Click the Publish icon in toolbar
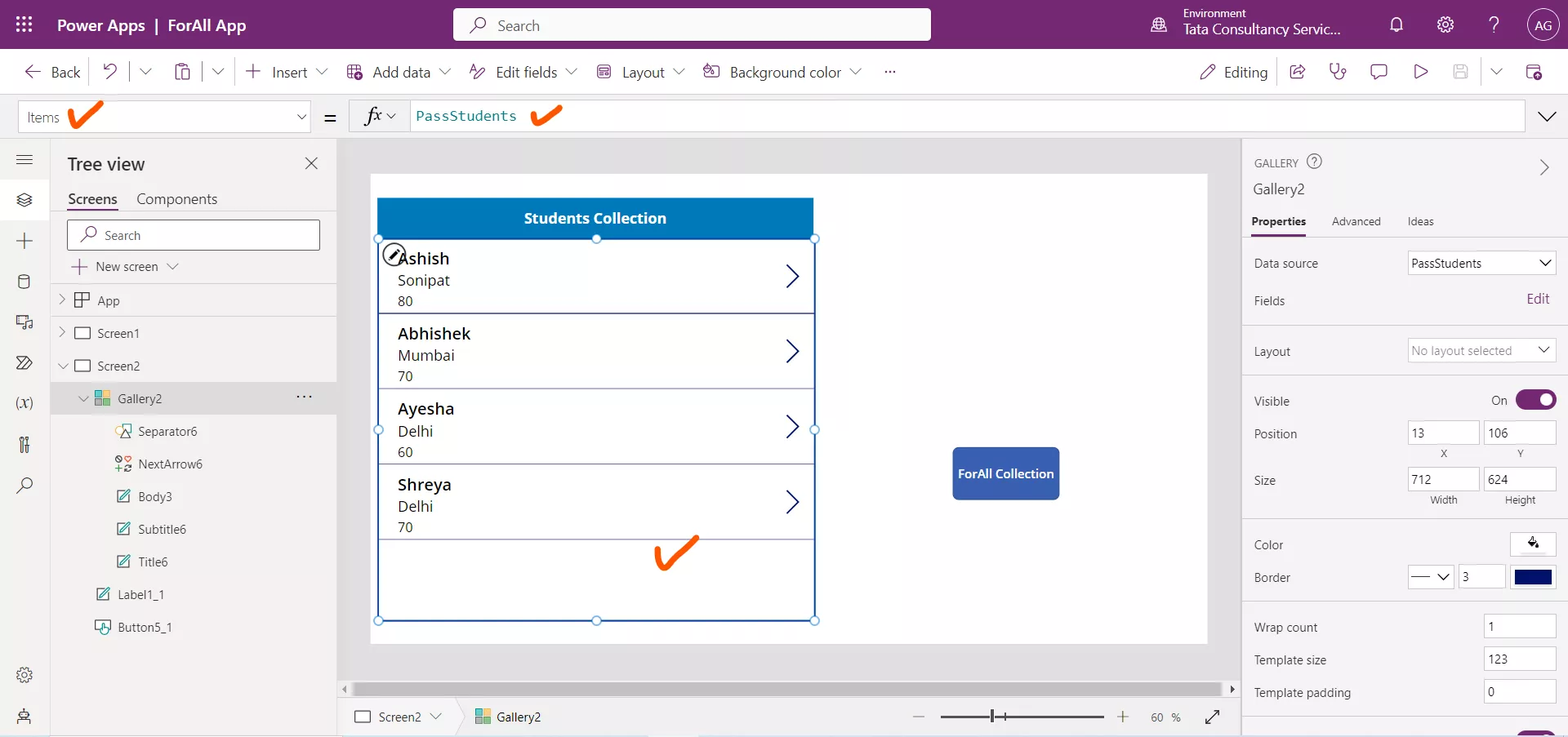The image size is (1568, 737). 1534,72
